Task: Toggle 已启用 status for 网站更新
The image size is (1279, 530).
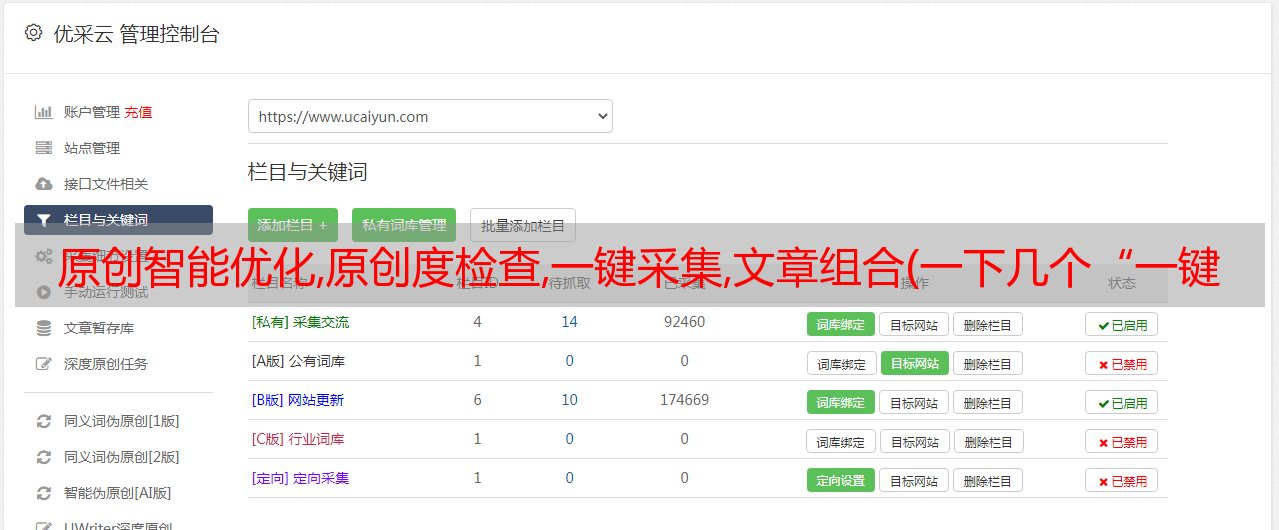Action: pos(1121,402)
